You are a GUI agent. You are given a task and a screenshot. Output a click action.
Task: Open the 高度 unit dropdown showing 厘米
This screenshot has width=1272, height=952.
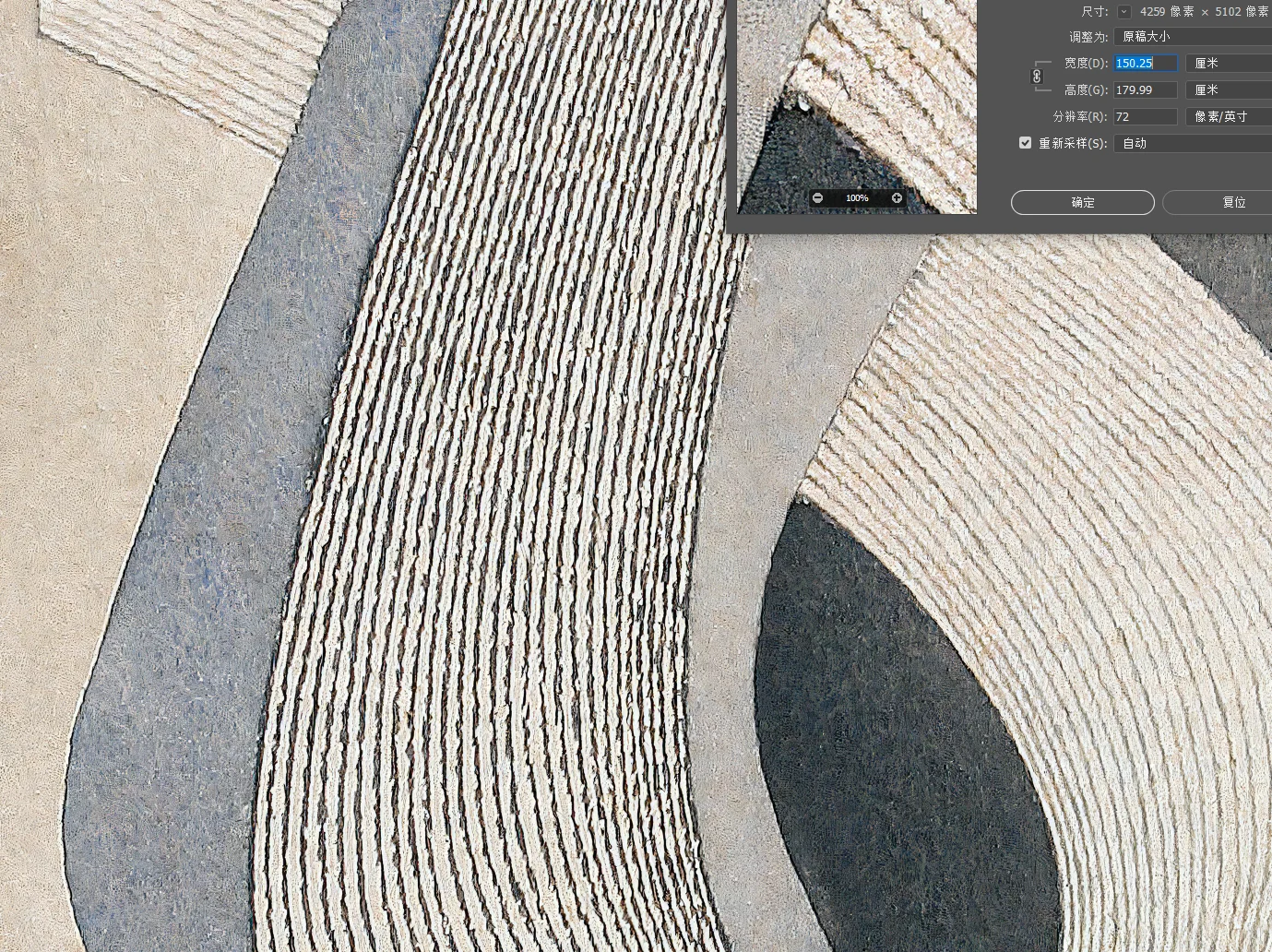click(1229, 90)
